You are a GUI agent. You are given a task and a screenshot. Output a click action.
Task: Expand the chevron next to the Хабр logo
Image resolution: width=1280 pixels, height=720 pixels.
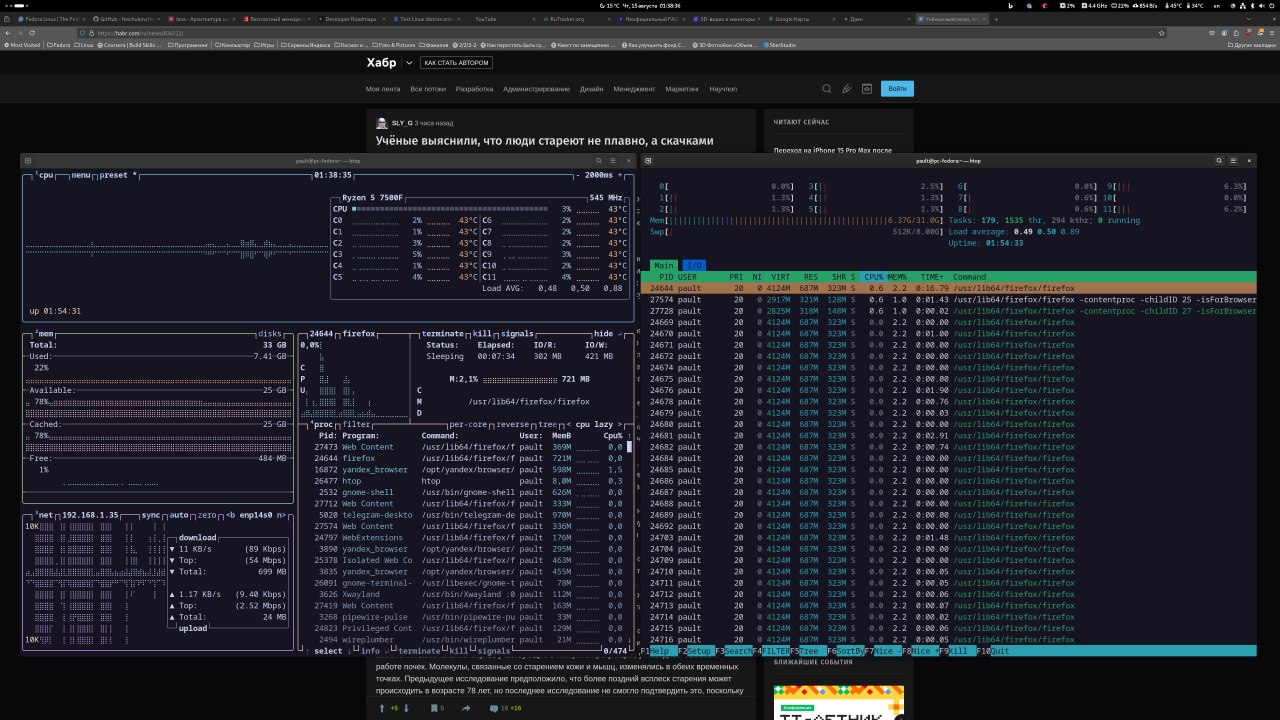tap(408, 63)
